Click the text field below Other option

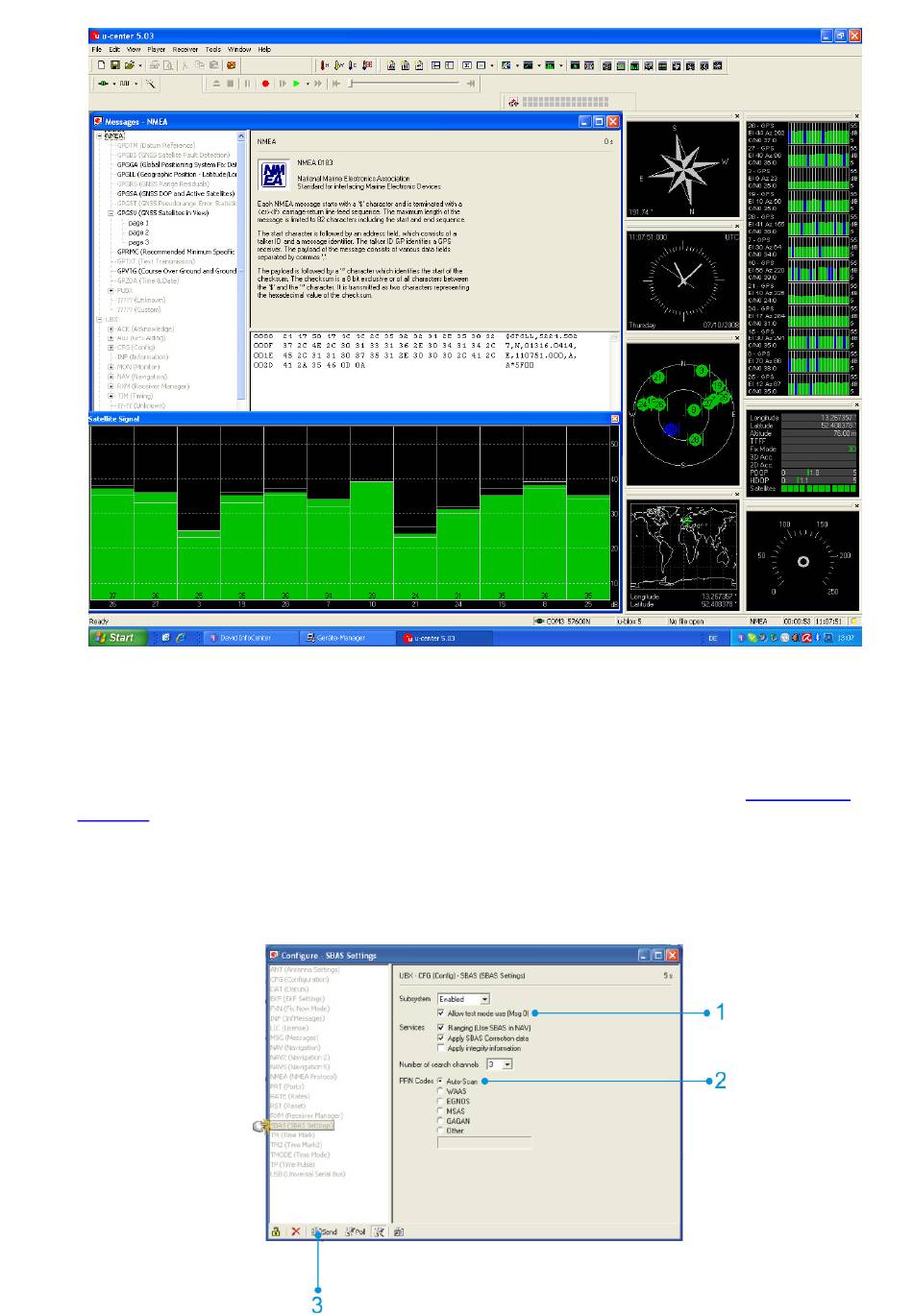(484, 1142)
